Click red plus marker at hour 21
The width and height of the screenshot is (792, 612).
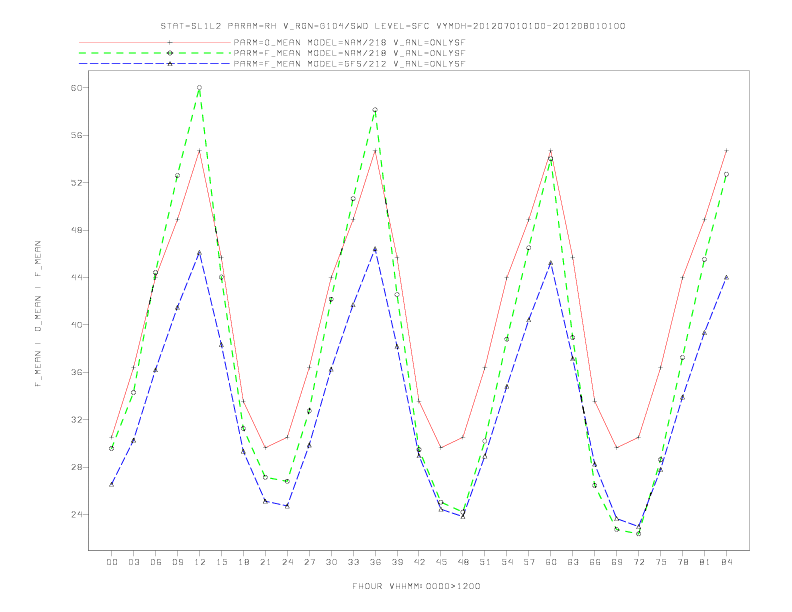[265, 447]
